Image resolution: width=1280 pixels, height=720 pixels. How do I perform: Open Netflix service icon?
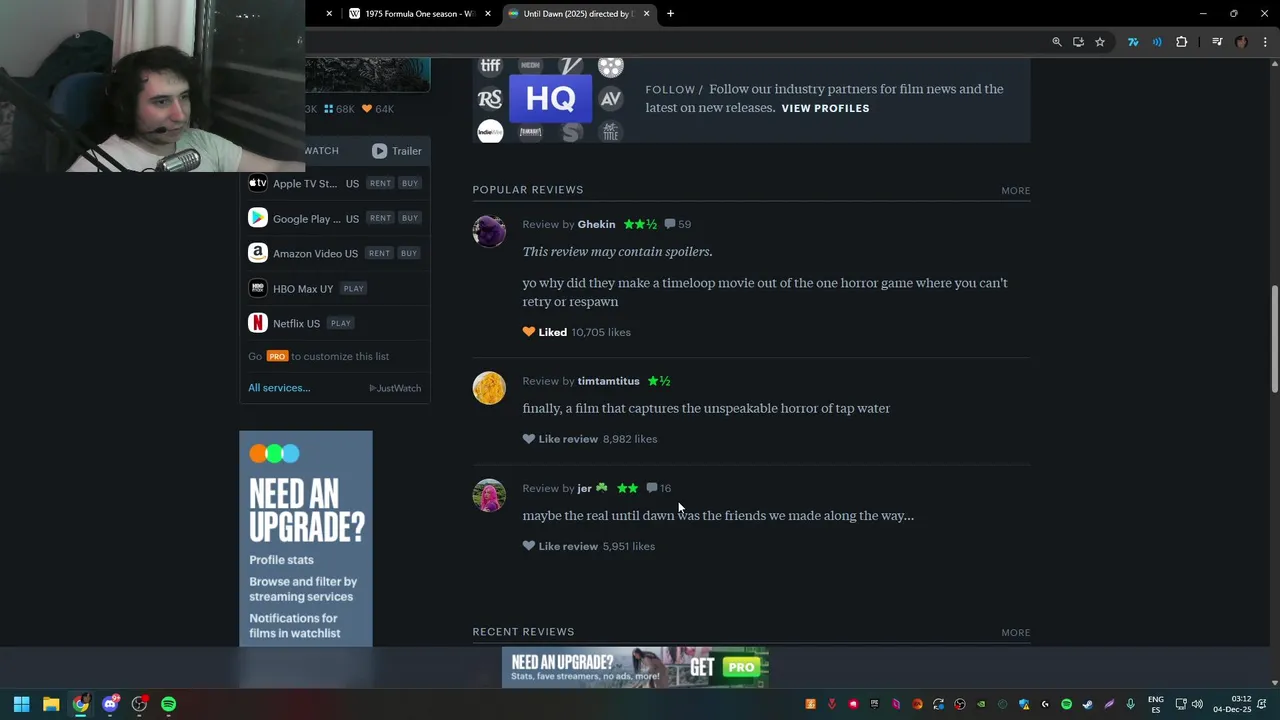(258, 323)
